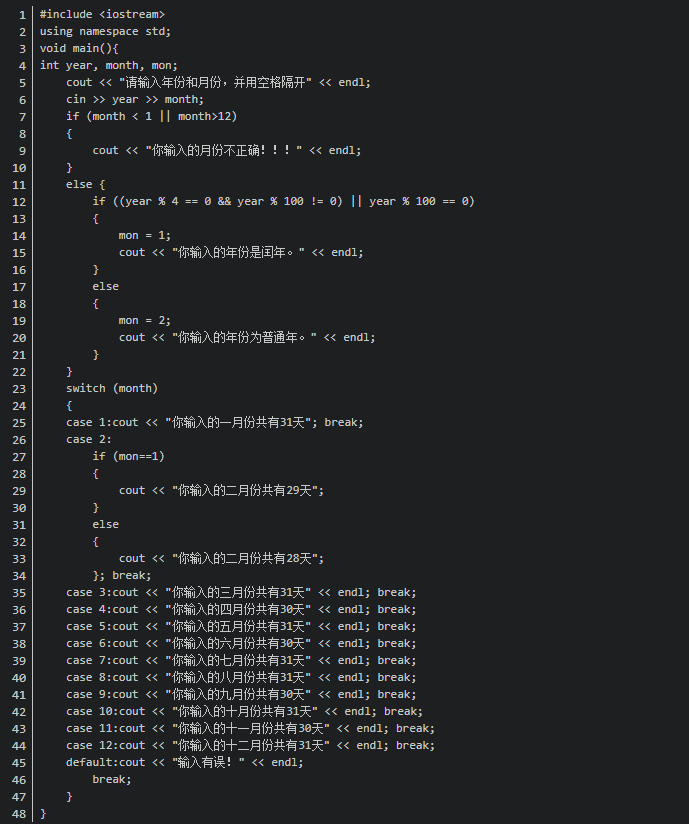Click line number 23 in the gutter
The height and width of the screenshot is (824, 689).
tap(19, 388)
